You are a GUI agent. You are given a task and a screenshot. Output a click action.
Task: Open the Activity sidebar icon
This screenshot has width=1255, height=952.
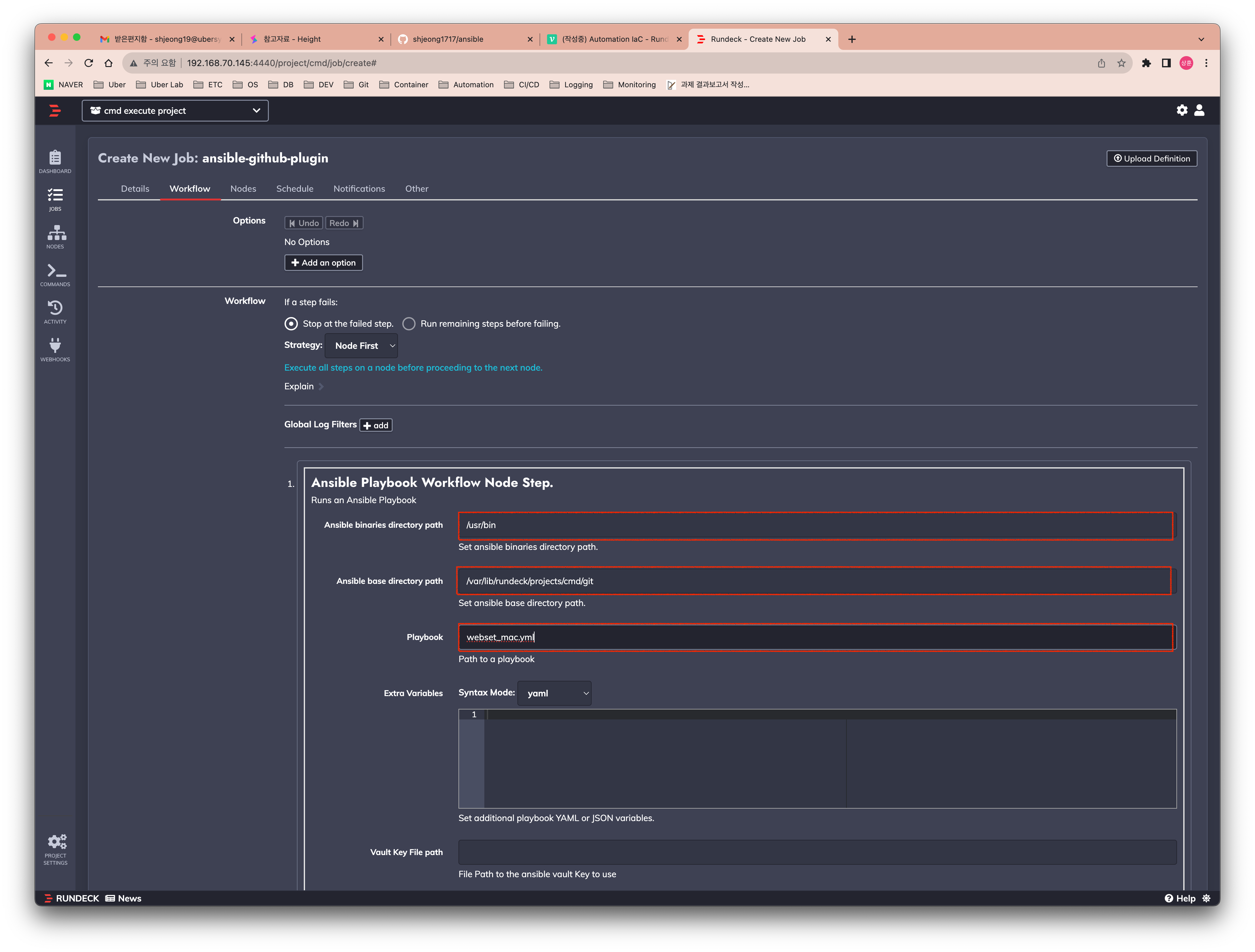(x=55, y=312)
